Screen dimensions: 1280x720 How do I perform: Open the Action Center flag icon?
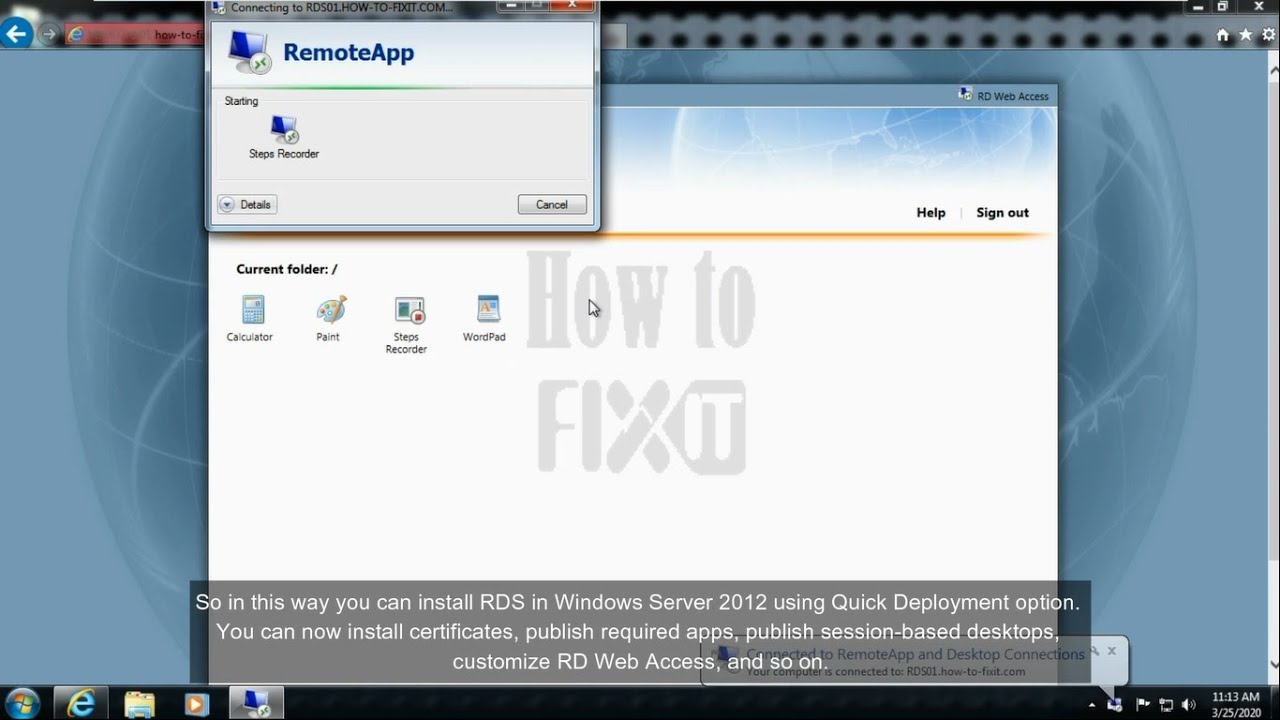point(1142,705)
